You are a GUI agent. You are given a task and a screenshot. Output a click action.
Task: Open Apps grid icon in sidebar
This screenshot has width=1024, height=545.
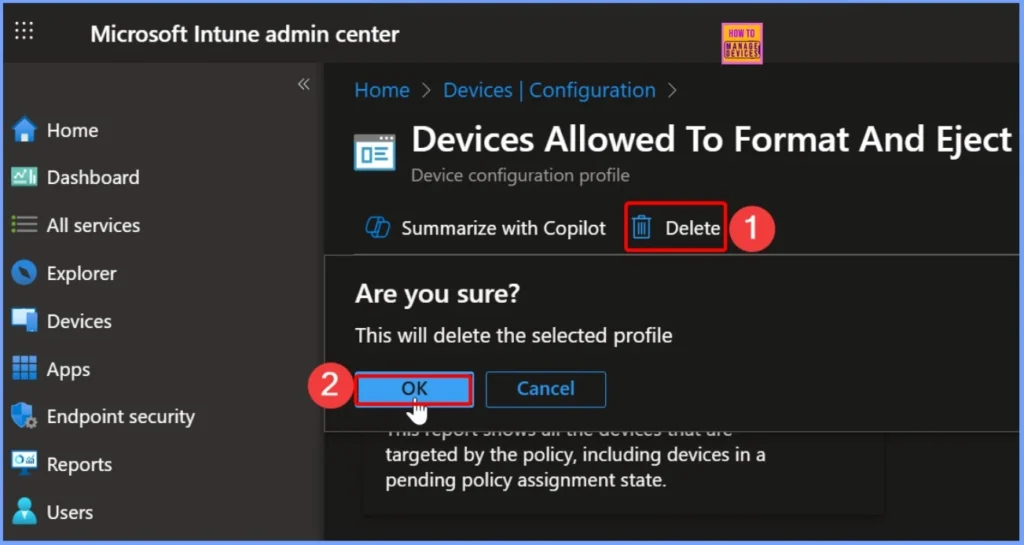point(24,369)
